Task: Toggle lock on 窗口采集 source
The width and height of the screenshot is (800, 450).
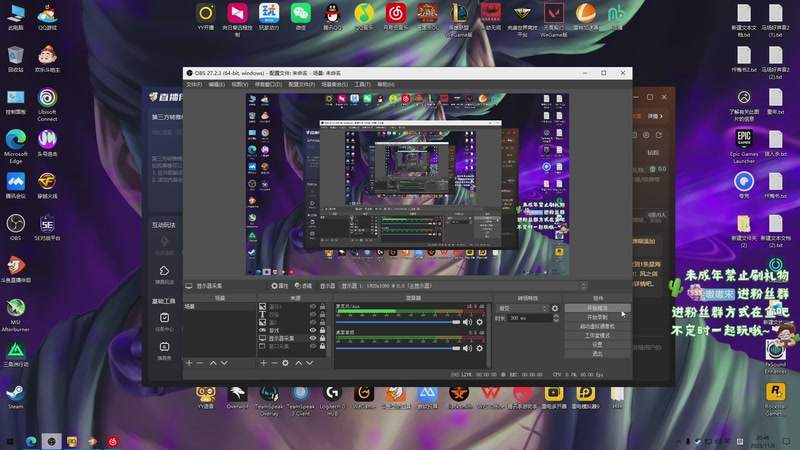Action: click(x=322, y=346)
